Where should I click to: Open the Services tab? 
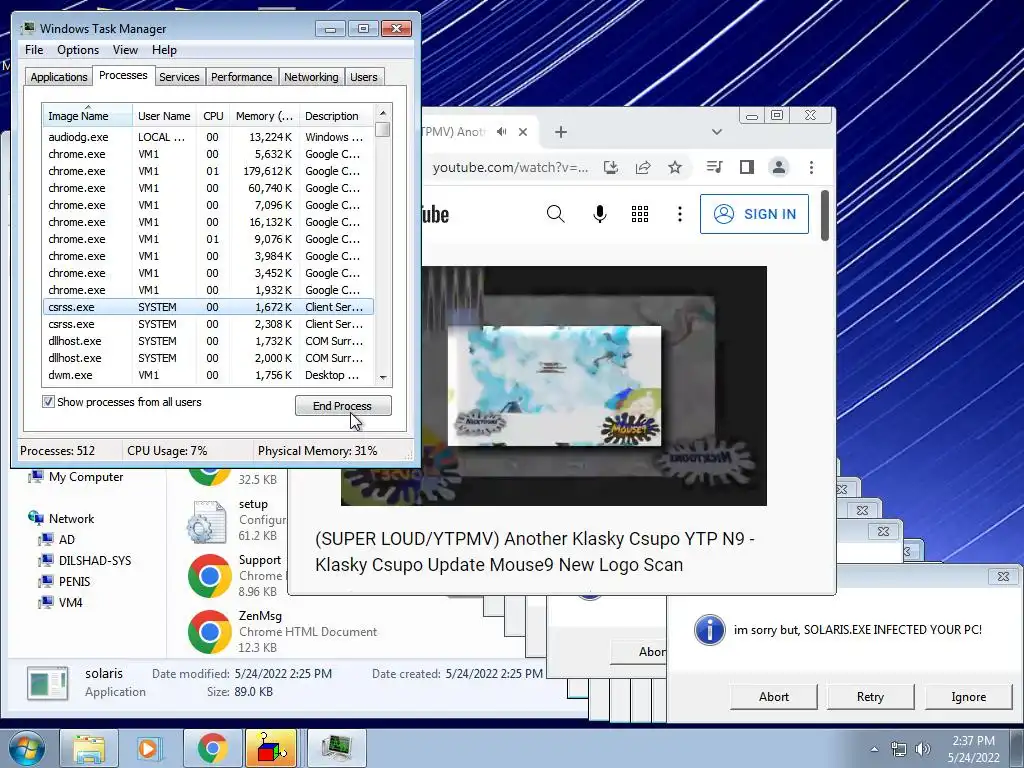[x=179, y=77]
